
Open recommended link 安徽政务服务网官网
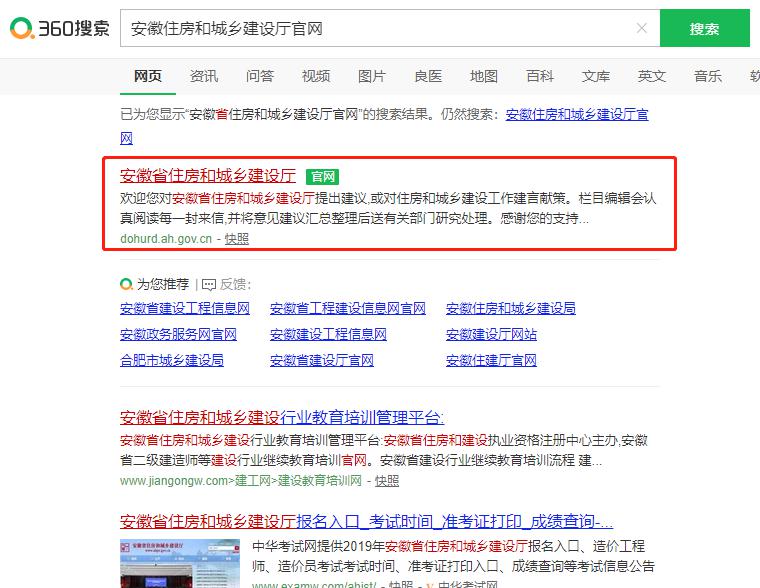pyautogui.click(x=179, y=334)
